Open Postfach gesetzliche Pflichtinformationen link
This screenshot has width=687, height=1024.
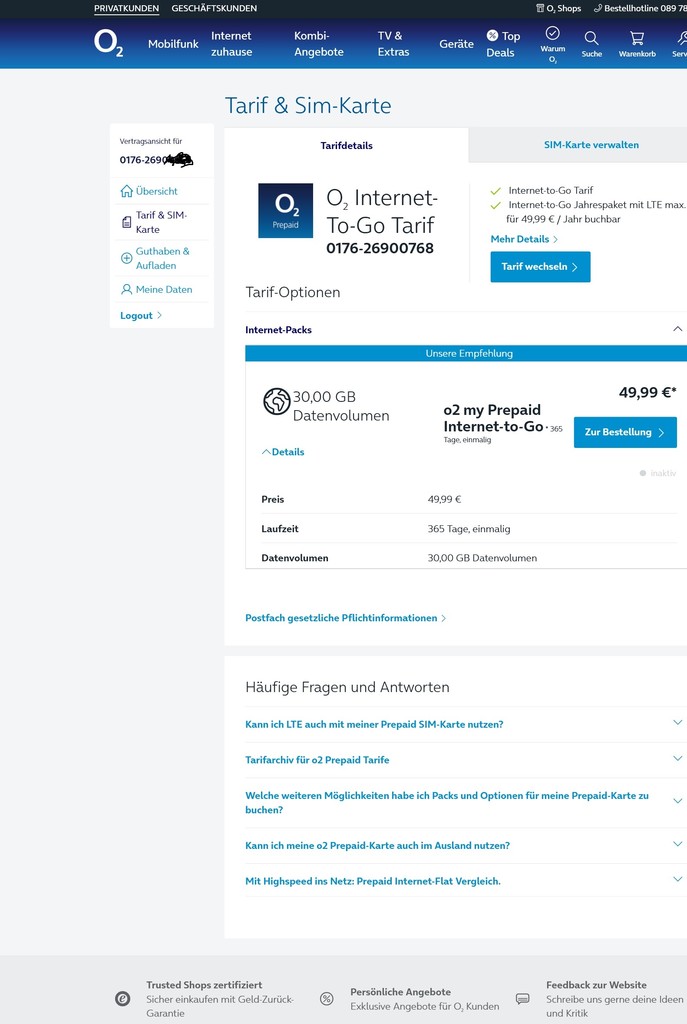pyautogui.click(x=345, y=618)
